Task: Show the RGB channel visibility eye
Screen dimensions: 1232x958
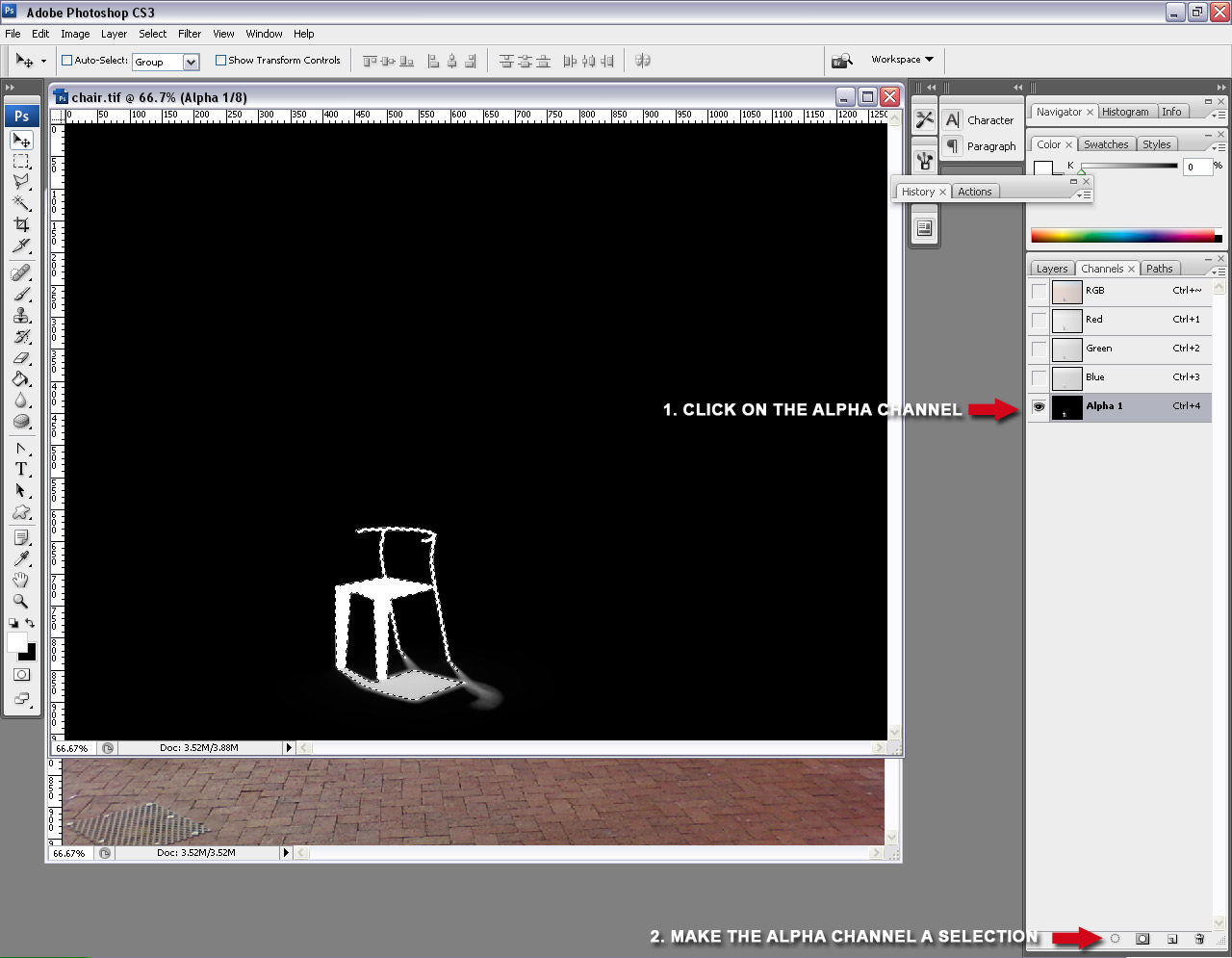Action: click(1038, 290)
